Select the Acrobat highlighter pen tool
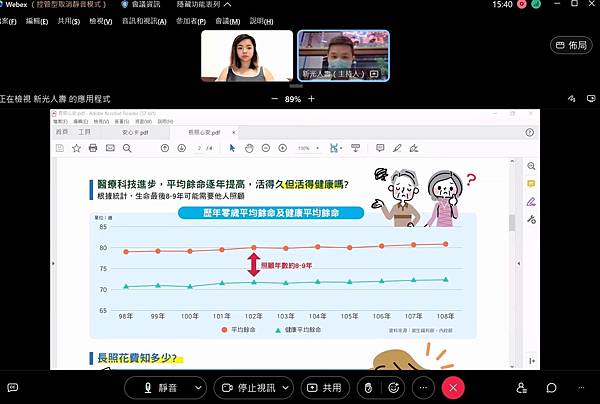 [397, 148]
